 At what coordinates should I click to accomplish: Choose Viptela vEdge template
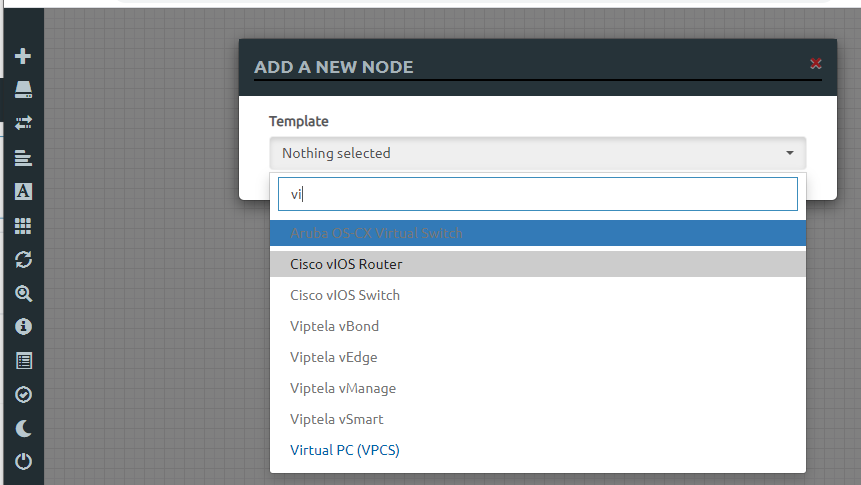click(x=538, y=357)
